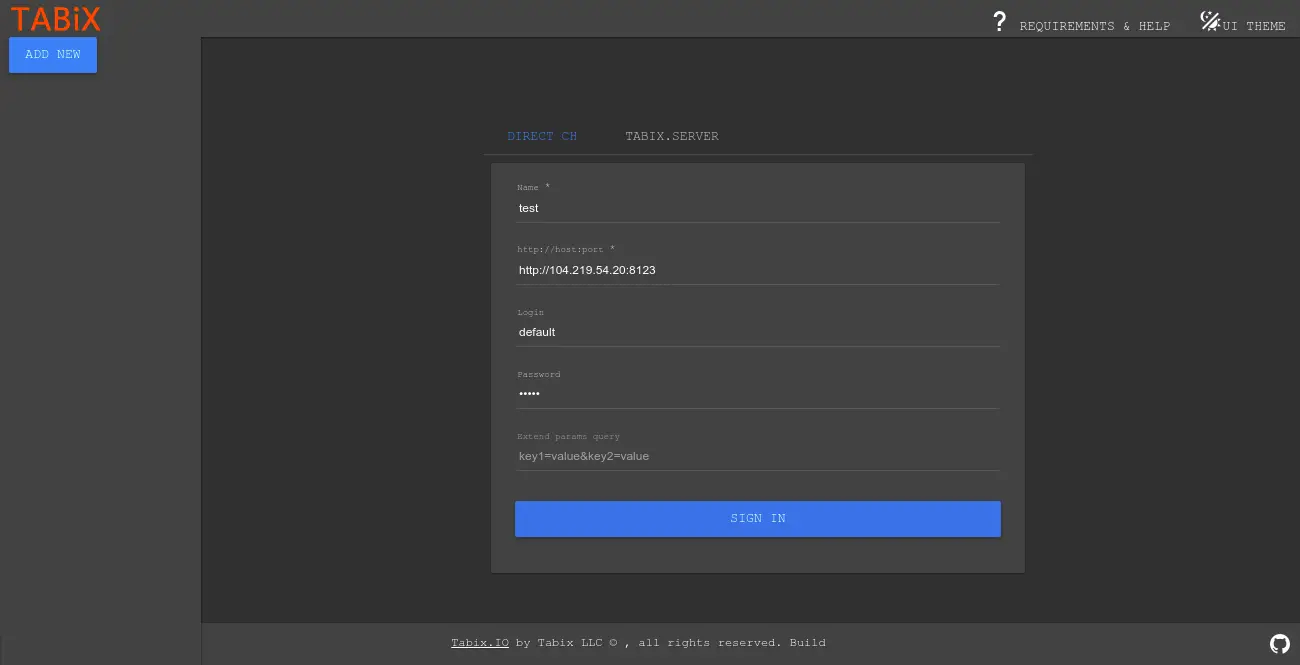Open the GitHub icon link
The height and width of the screenshot is (665, 1300).
tap(1280, 644)
